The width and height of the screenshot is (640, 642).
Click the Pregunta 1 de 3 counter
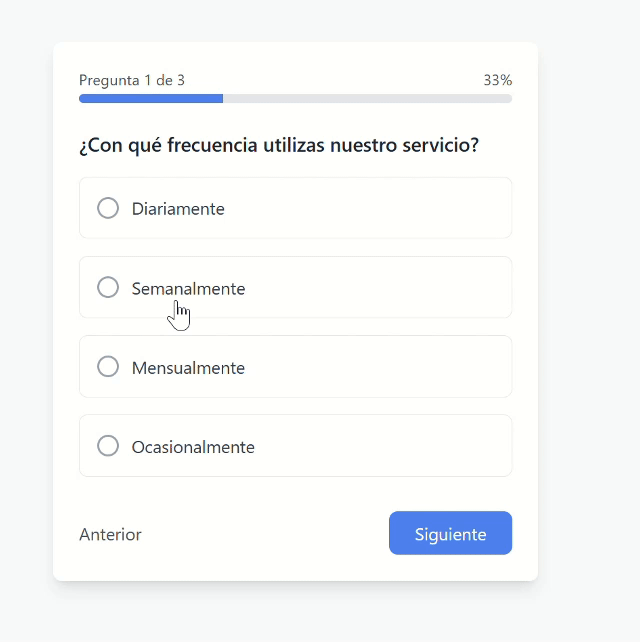132,80
